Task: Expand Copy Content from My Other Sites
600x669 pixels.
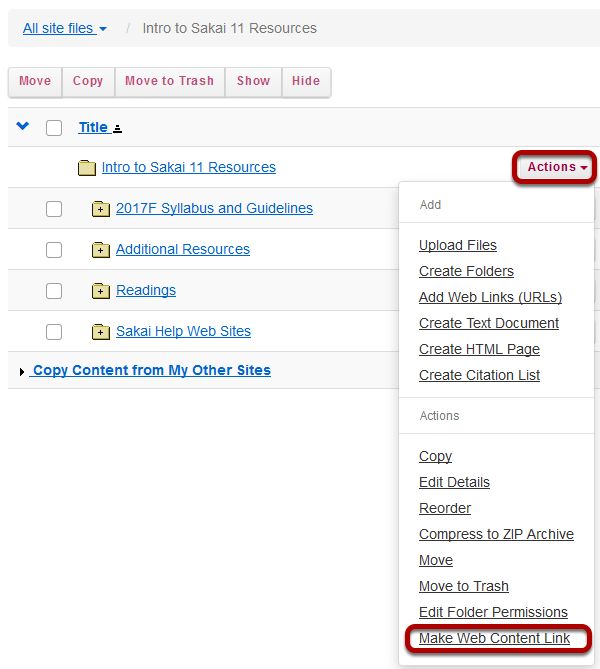Action: click(x=151, y=370)
